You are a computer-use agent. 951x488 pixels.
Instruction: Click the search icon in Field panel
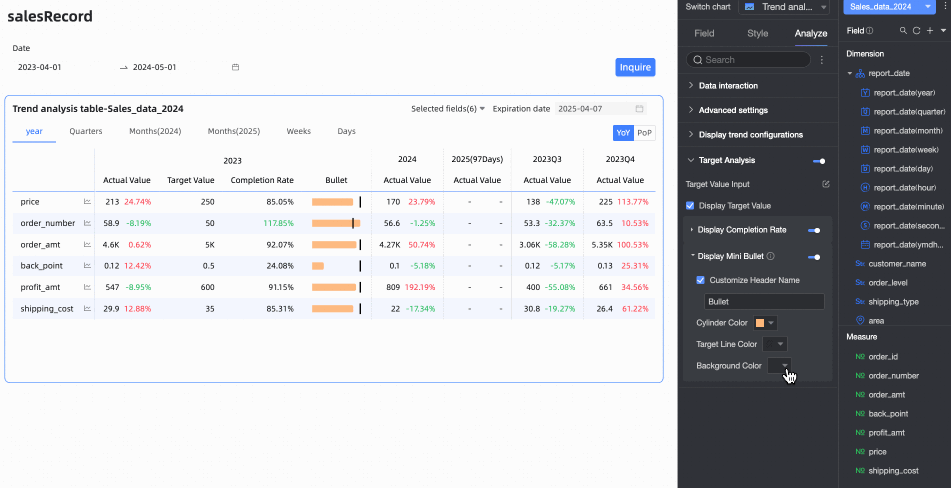coord(903,31)
